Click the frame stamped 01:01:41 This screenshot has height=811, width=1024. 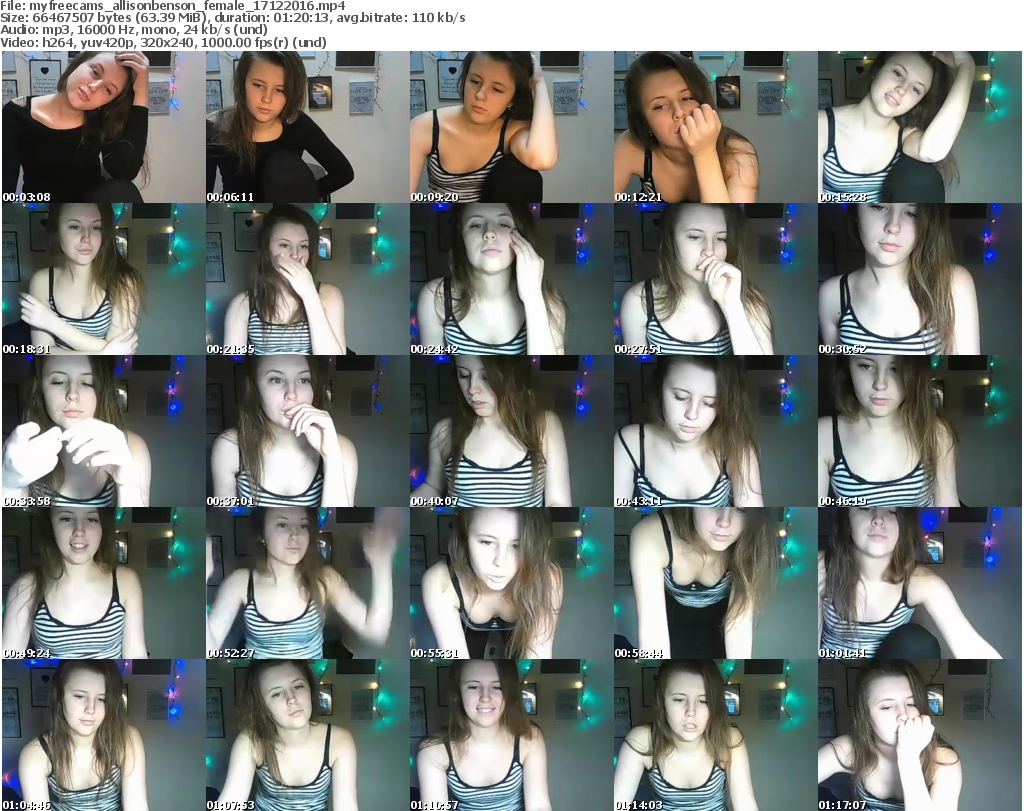[920, 583]
